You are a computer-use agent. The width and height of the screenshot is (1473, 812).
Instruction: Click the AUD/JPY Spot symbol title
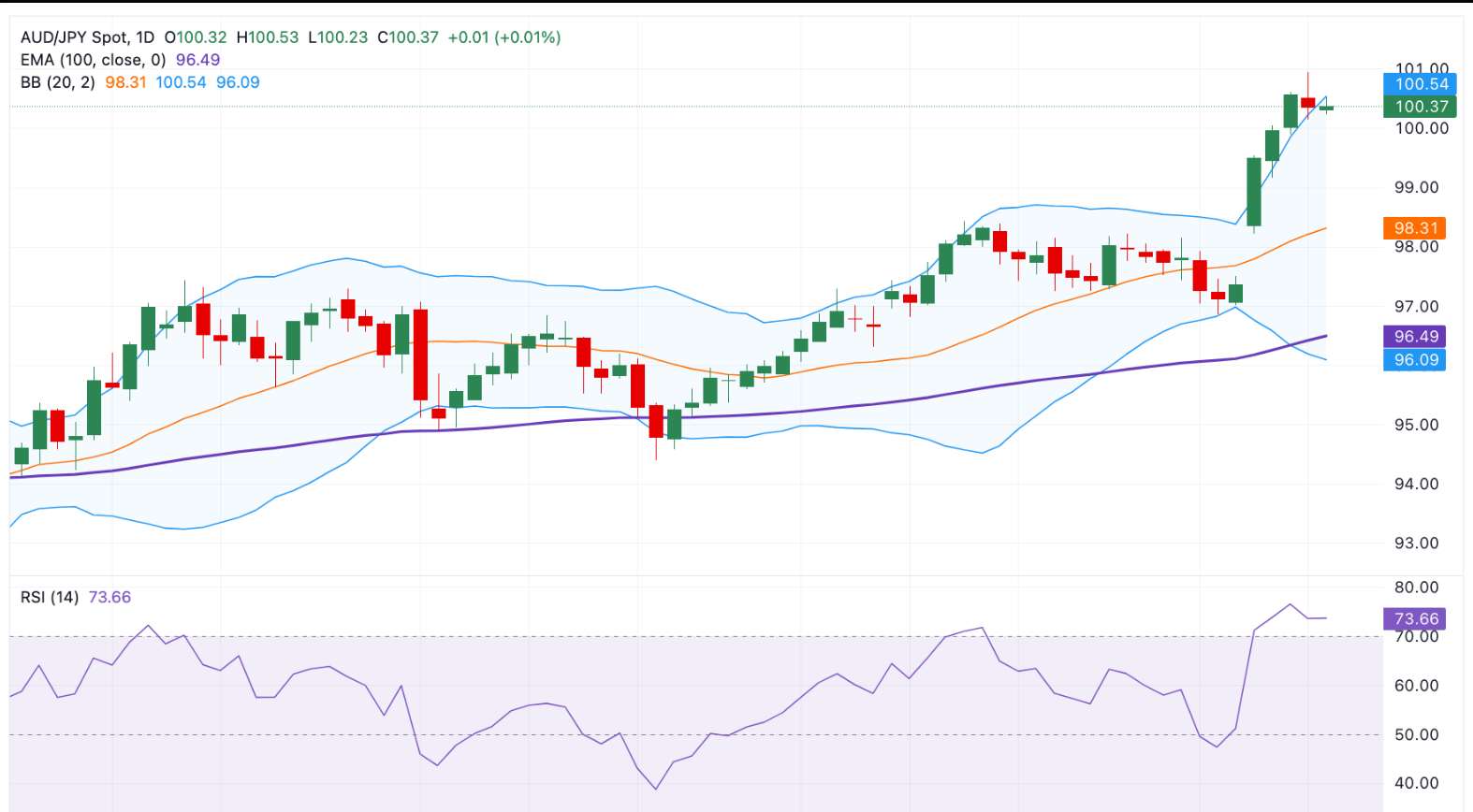coord(87,37)
